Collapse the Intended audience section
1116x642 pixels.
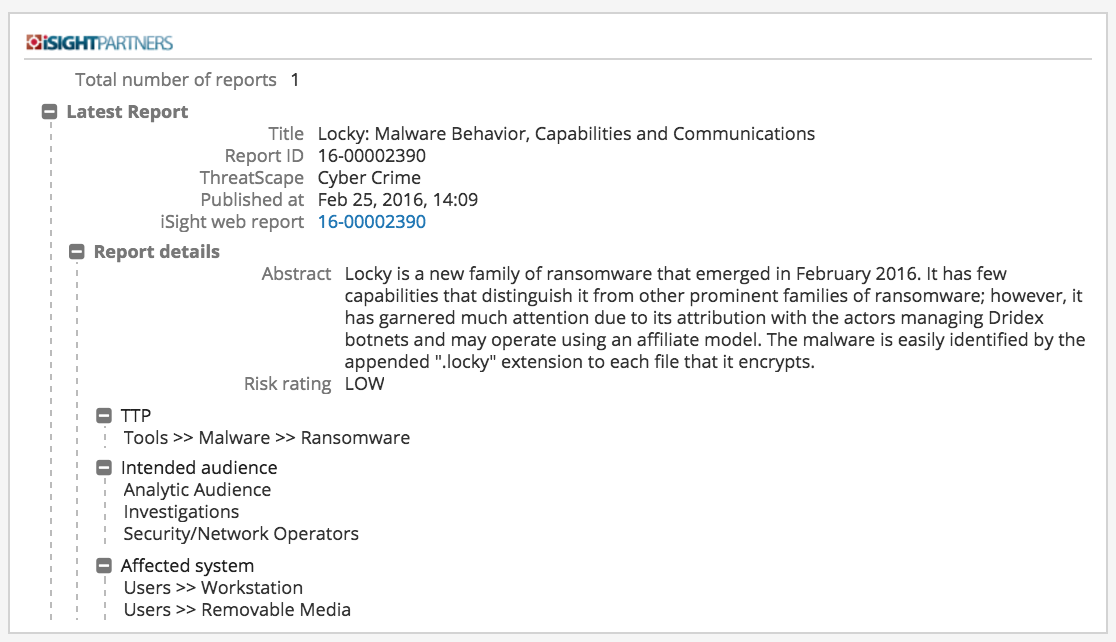pos(104,468)
